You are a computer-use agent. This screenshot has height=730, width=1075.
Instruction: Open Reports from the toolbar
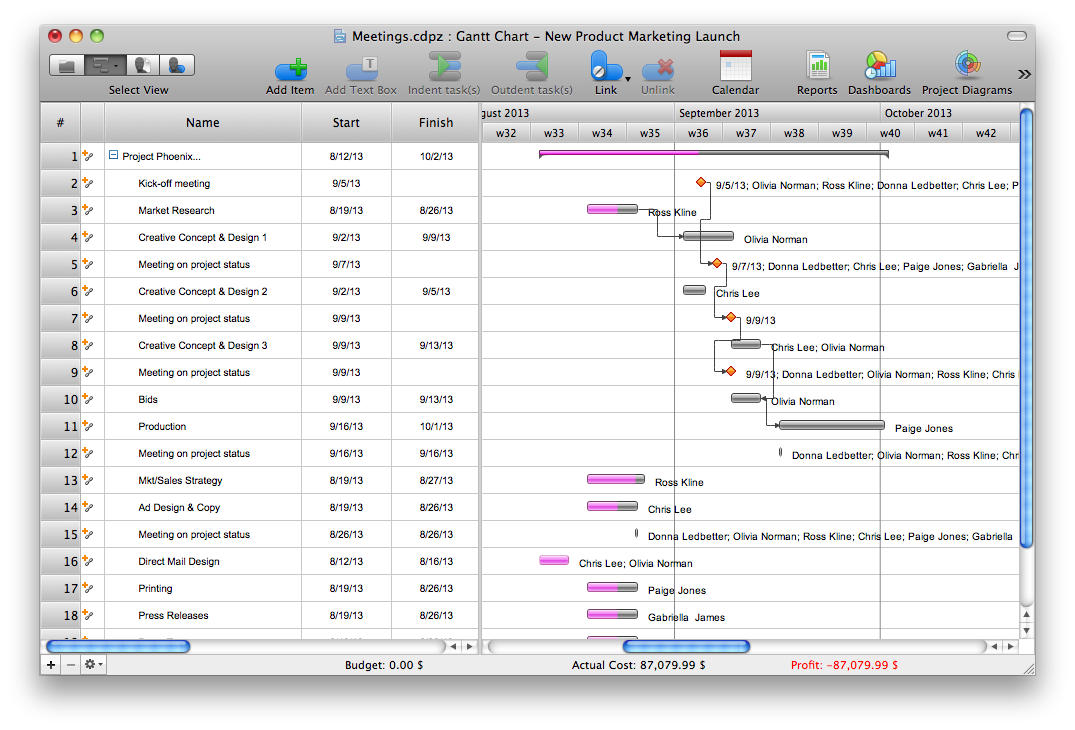[817, 67]
